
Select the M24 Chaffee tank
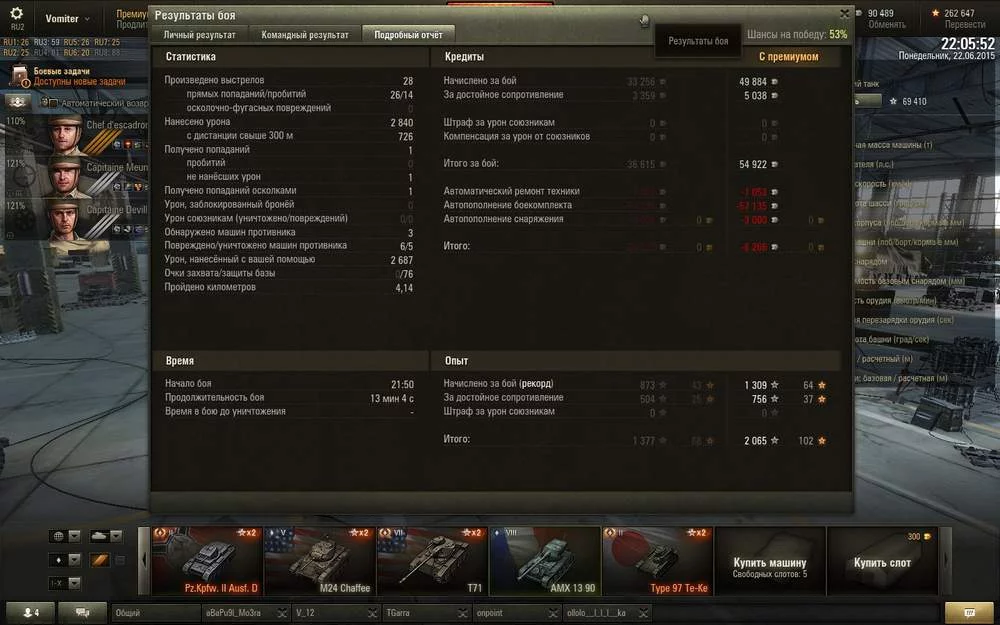pyautogui.click(x=320, y=561)
